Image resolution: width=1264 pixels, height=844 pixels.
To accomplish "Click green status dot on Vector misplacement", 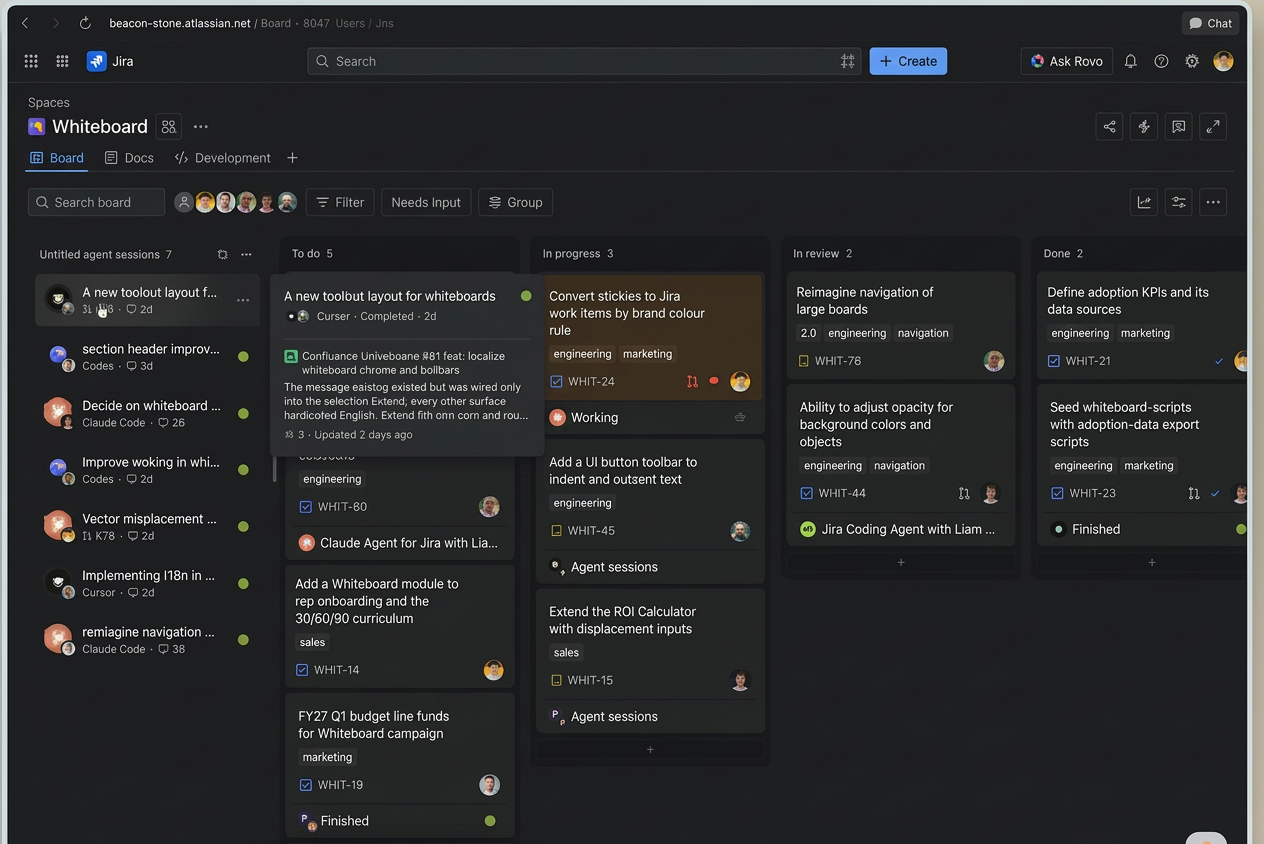I will click(243, 527).
